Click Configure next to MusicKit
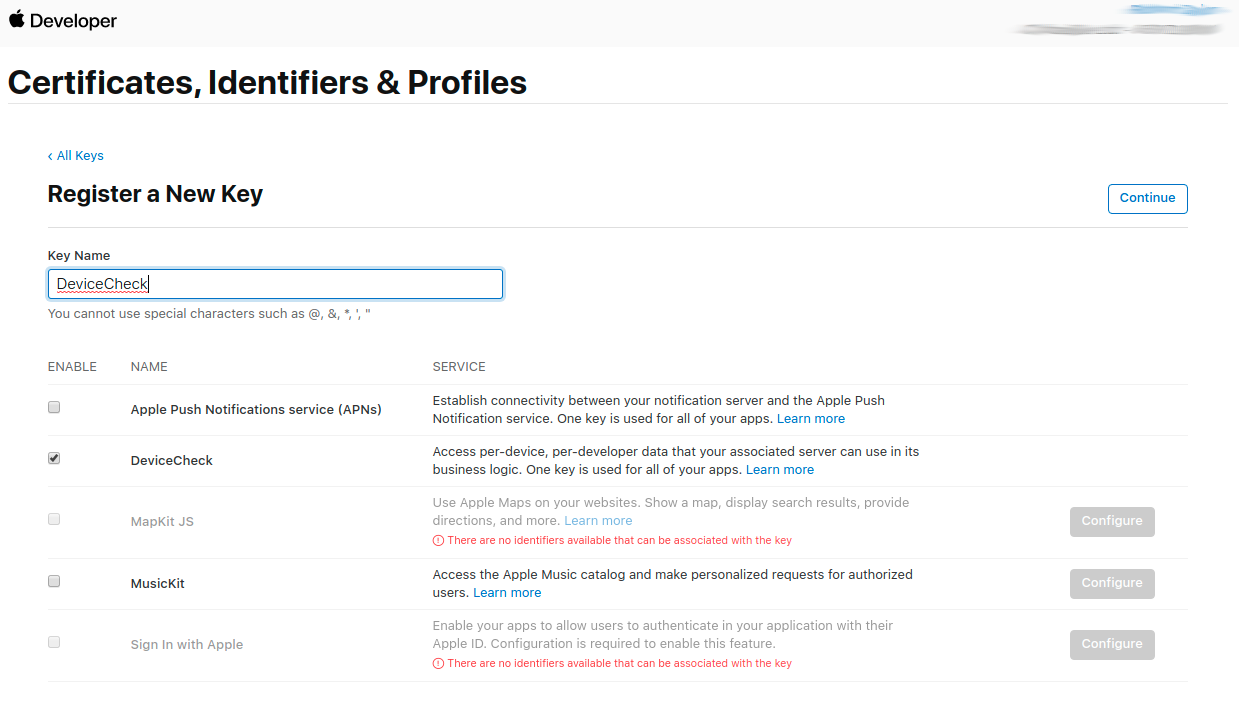This screenshot has height=704, width=1239. click(x=1111, y=583)
